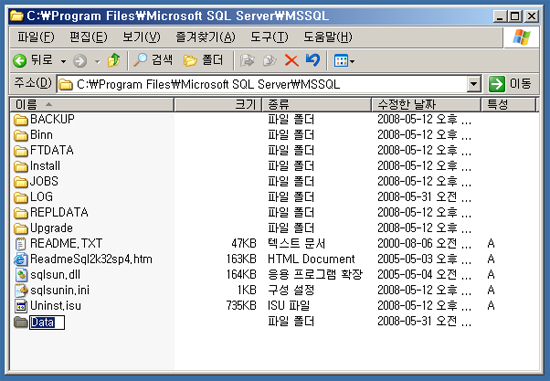Image resolution: width=550 pixels, height=381 pixels.
Task: Select the sqlsun.dll file name
Action: (x=55, y=274)
